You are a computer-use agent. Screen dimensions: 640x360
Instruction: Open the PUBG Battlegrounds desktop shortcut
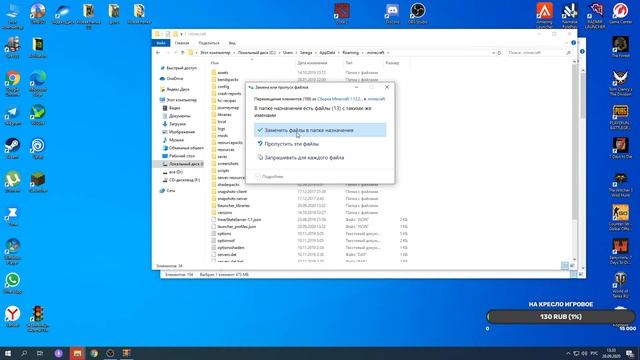(620, 118)
